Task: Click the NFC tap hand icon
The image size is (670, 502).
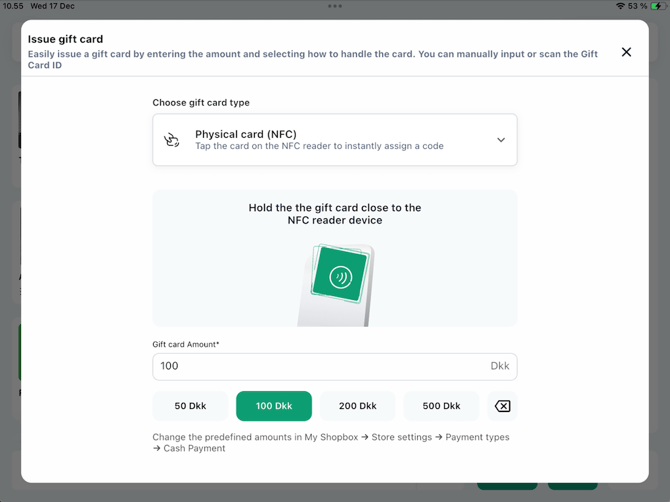Action: pyautogui.click(x=172, y=140)
